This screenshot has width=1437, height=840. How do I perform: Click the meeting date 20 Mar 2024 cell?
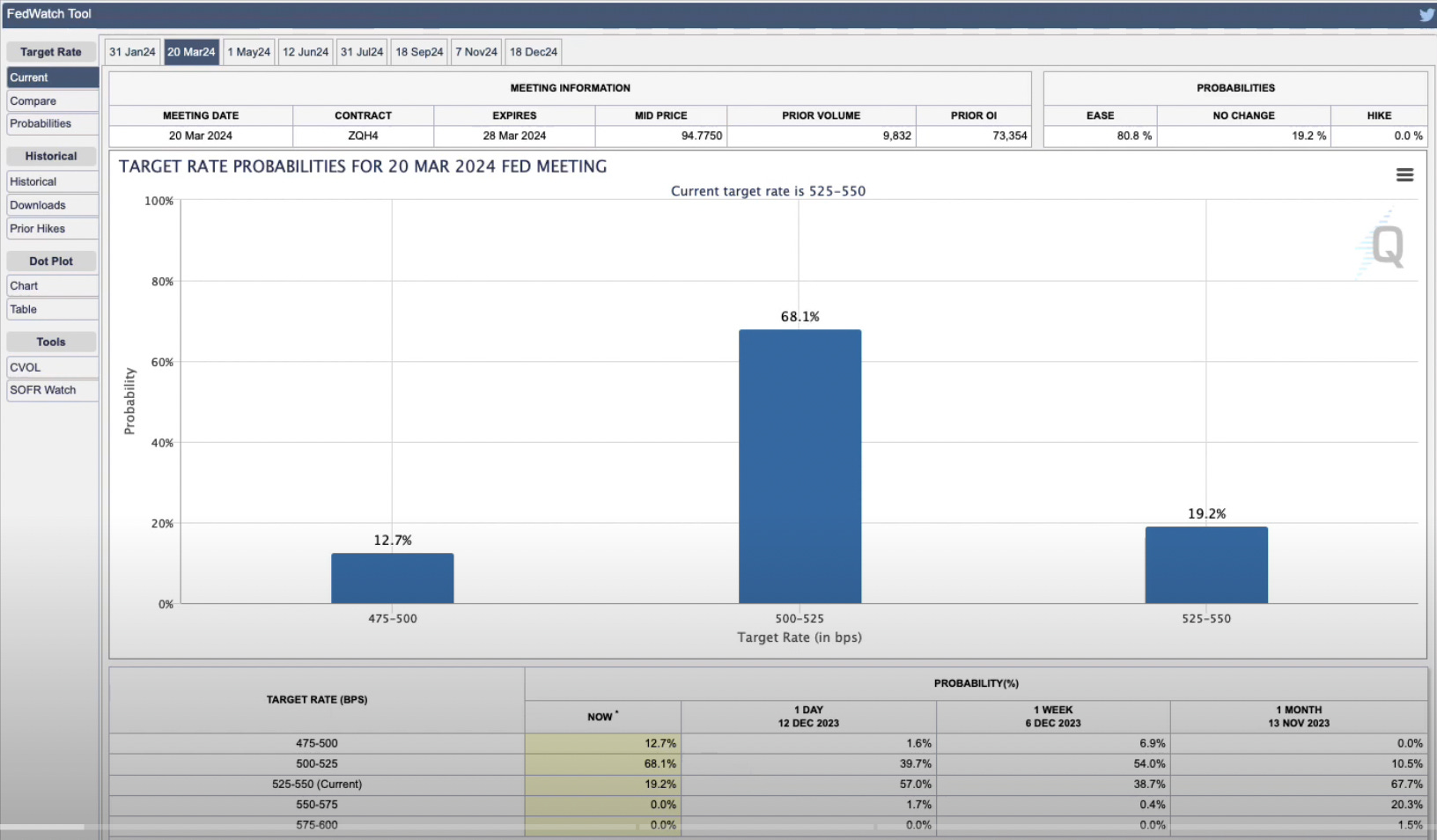click(201, 136)
